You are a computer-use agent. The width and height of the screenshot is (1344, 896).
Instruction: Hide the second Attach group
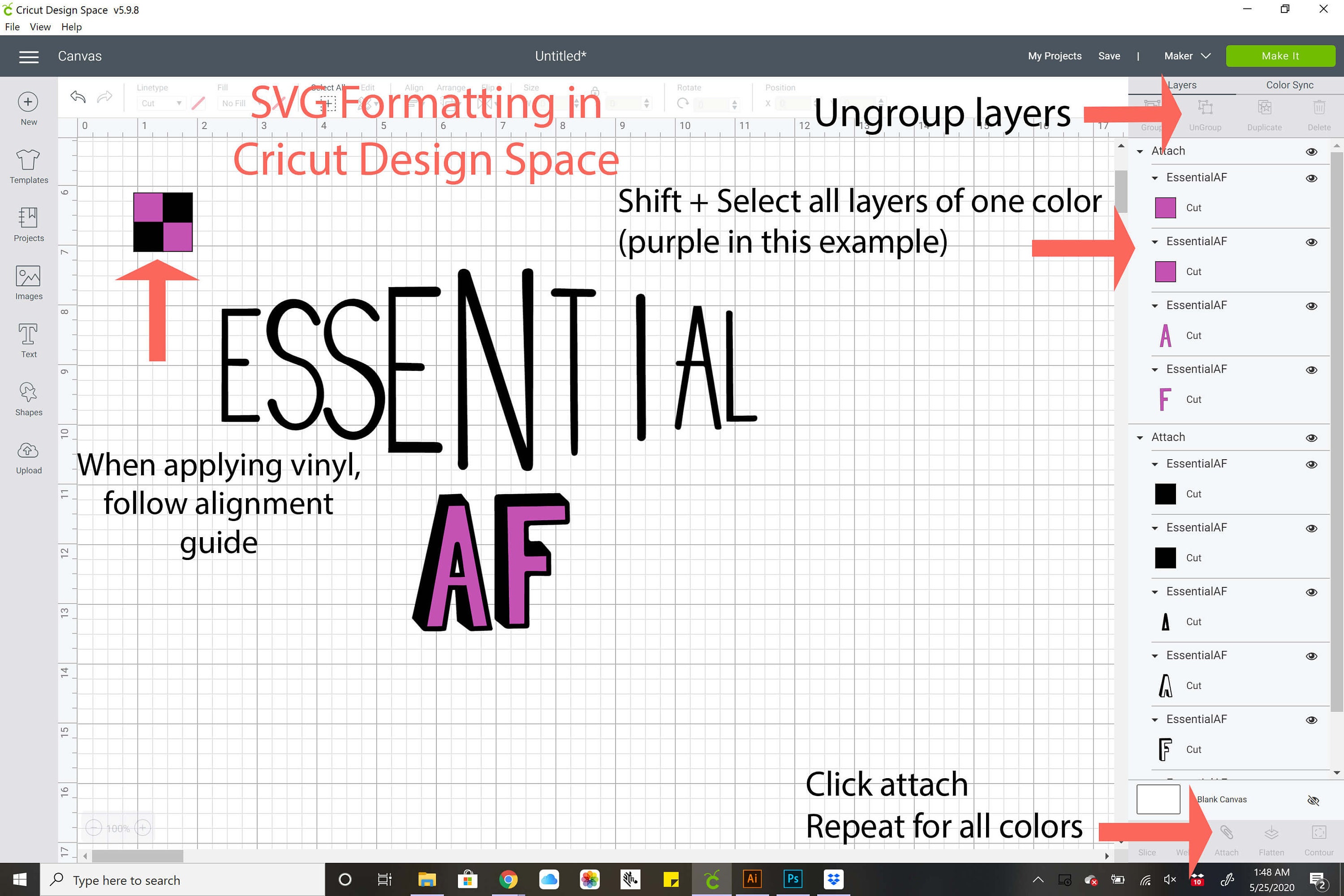click(x=1312, y=438)
